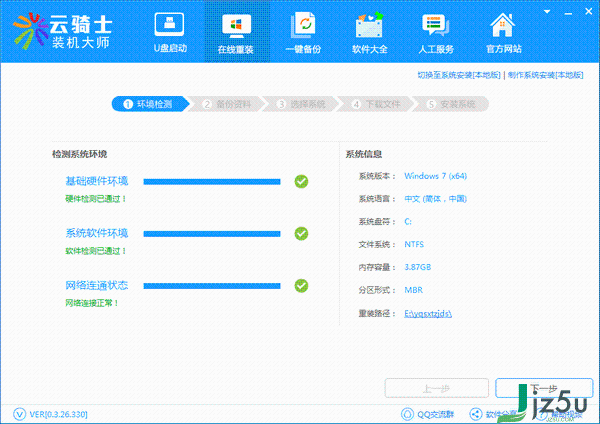Click the 网络连通状态 label
Viewport: 600px width, 424px height.
(96, 285)
